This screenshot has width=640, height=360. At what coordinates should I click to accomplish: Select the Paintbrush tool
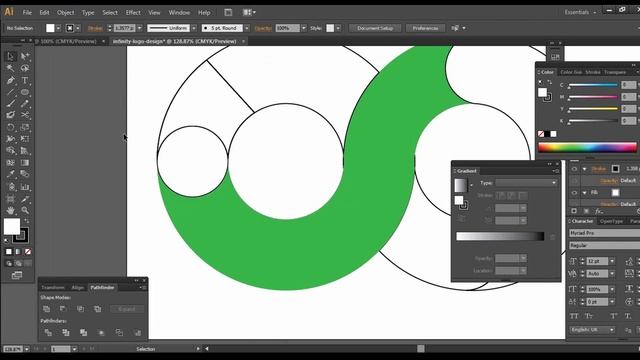[x=11, y=104]
